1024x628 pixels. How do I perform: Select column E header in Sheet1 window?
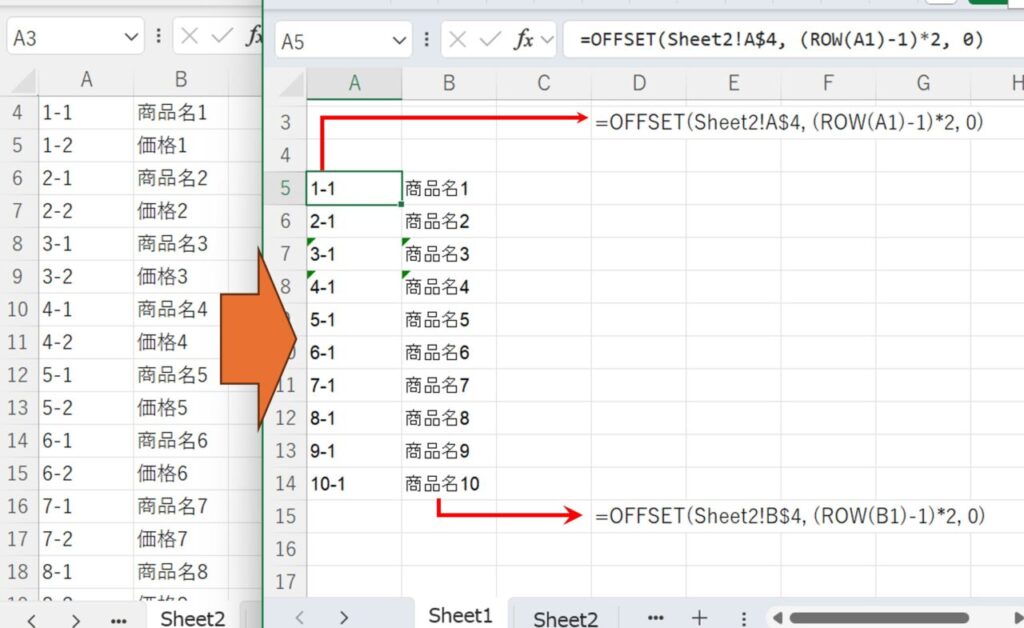[x=733, y=84]
